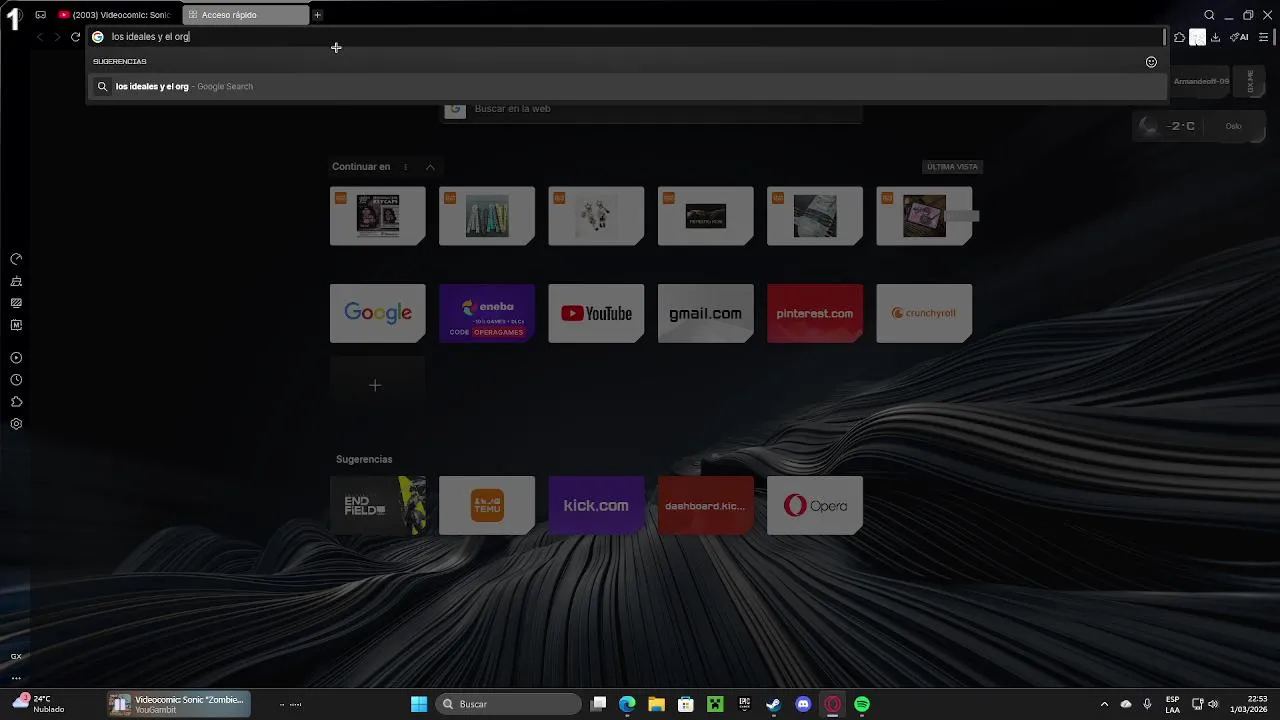Open the figurines Continuar en thumbnail
Screen dimensions: 1280x720
pyautogui.click(x=596, y=216)
